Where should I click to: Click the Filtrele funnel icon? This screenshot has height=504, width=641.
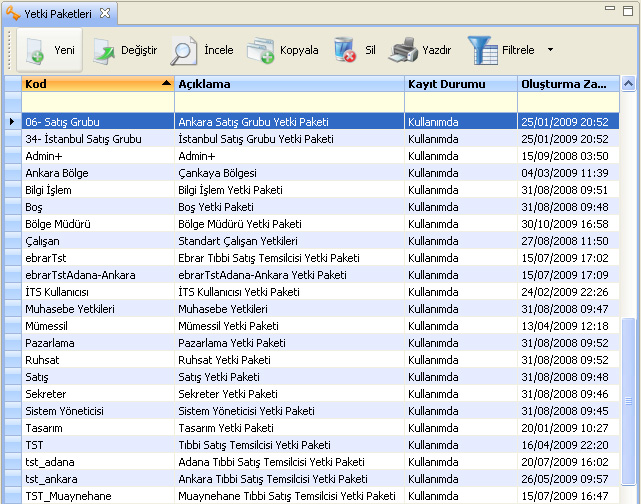482,50
